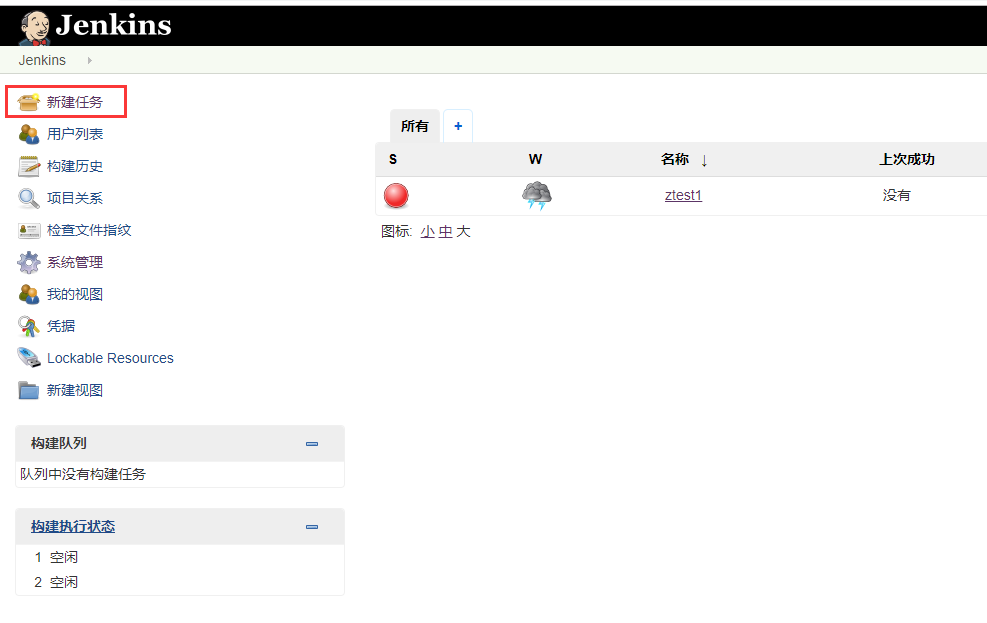Sort by the W weather column
Screen dimensions: 987x623
click(x=535, y=159)
